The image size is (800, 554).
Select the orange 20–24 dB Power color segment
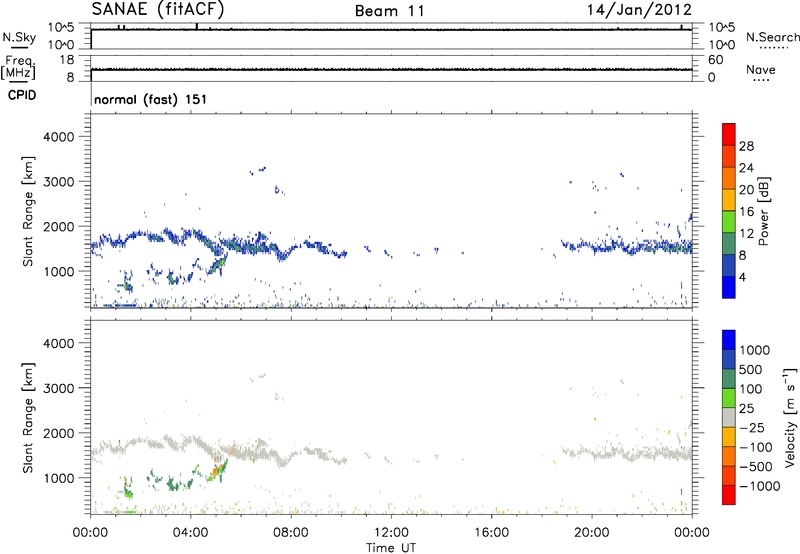729,178
